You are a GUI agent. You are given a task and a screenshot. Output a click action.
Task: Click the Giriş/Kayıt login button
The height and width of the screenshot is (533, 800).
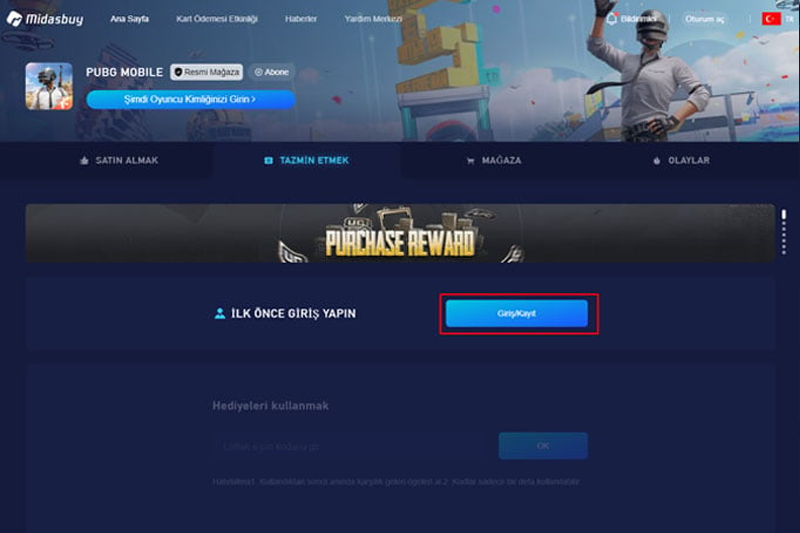(516, 313)
